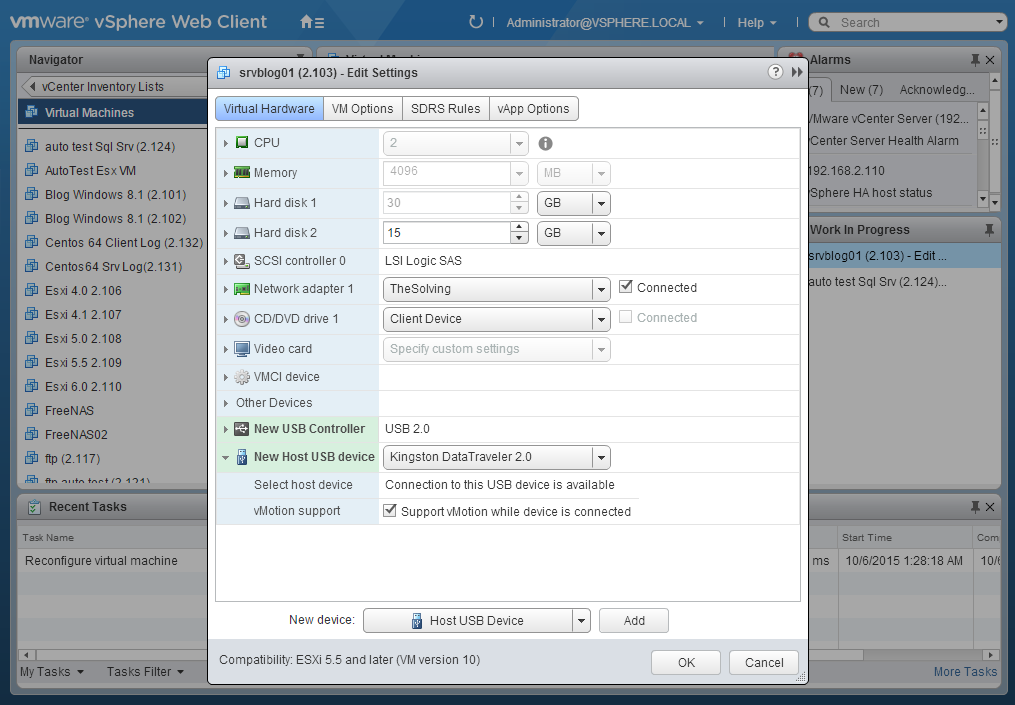
Task: Click the Hard disk 2 icon
Action: tap(242, 233)
